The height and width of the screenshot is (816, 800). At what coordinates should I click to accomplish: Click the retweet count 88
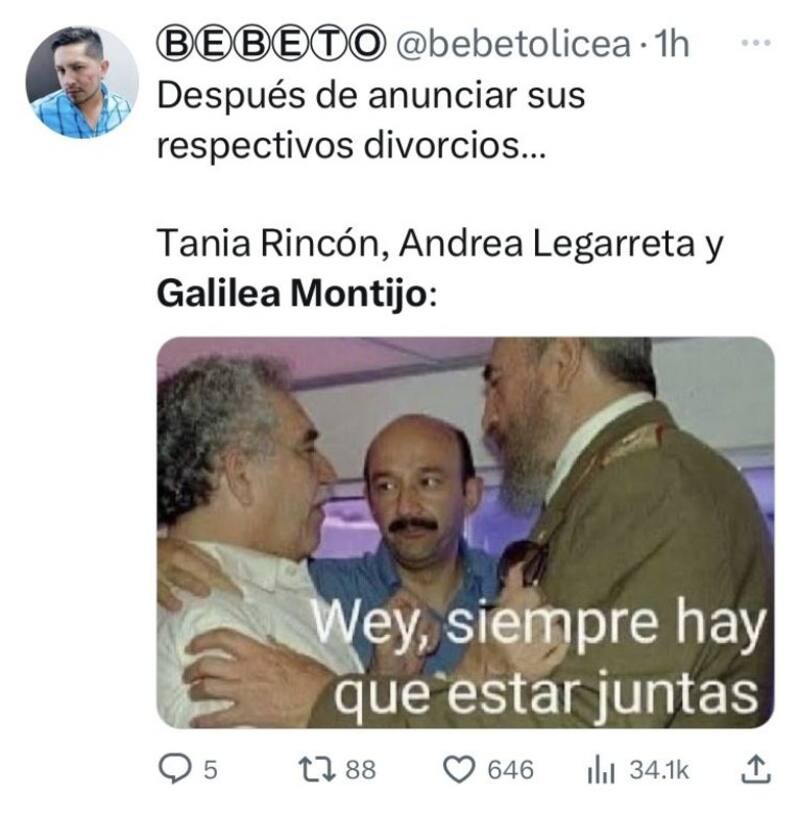[x=361, y=770]
